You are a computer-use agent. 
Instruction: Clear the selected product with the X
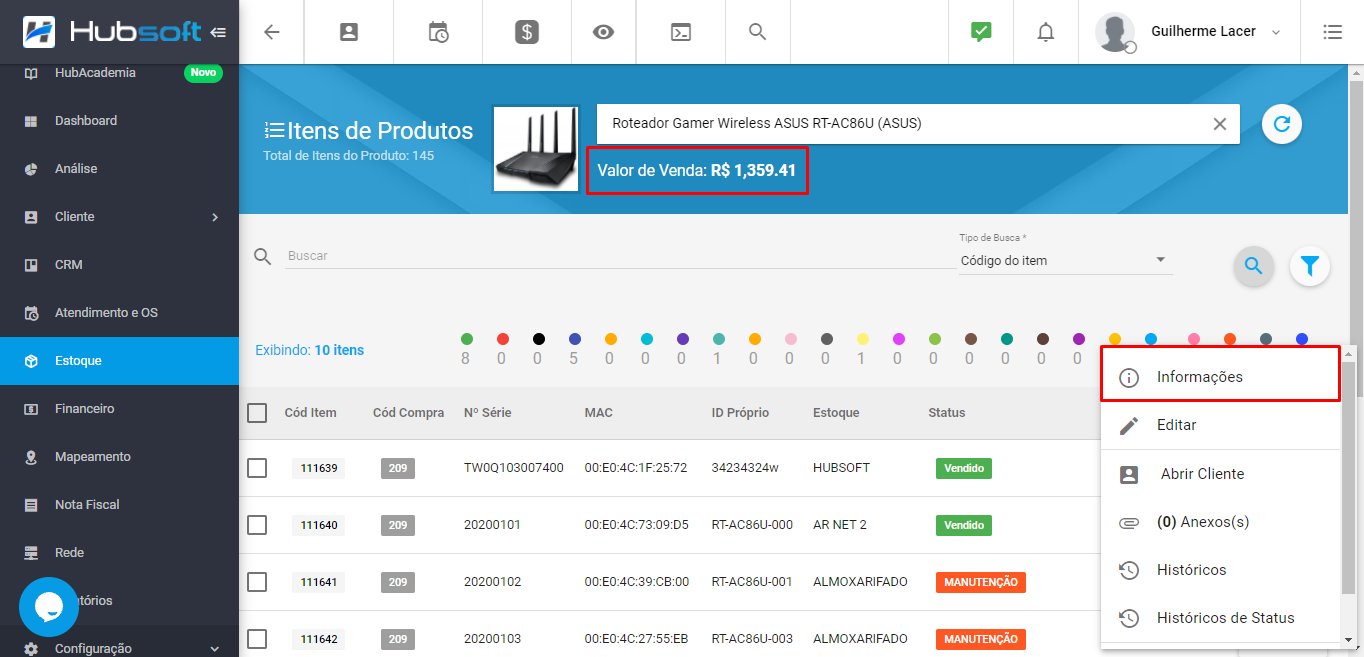[1220, 124]
